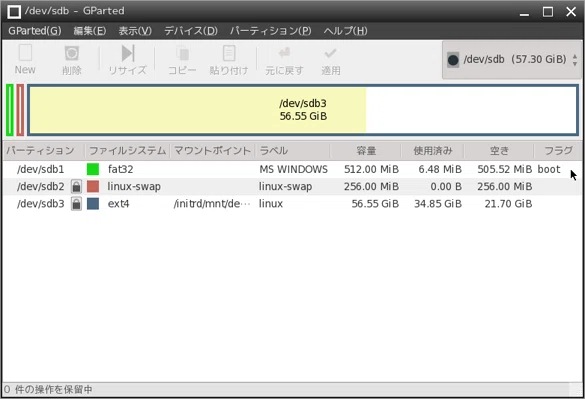This screenshot has width=585, height=399.
Task: Click the ext4 file system cell
Action: 118,204
